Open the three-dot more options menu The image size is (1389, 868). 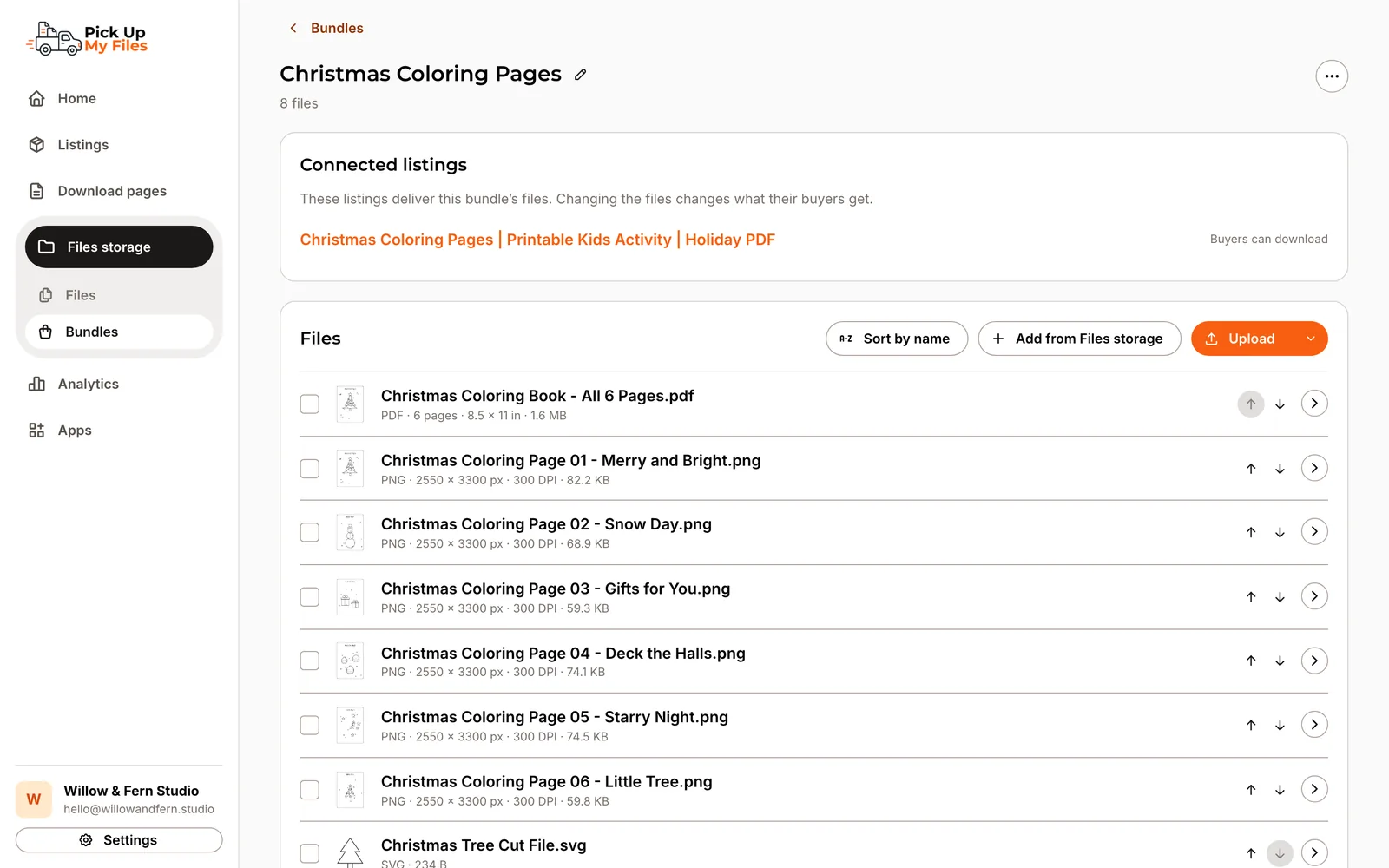tap(1332, 76)
